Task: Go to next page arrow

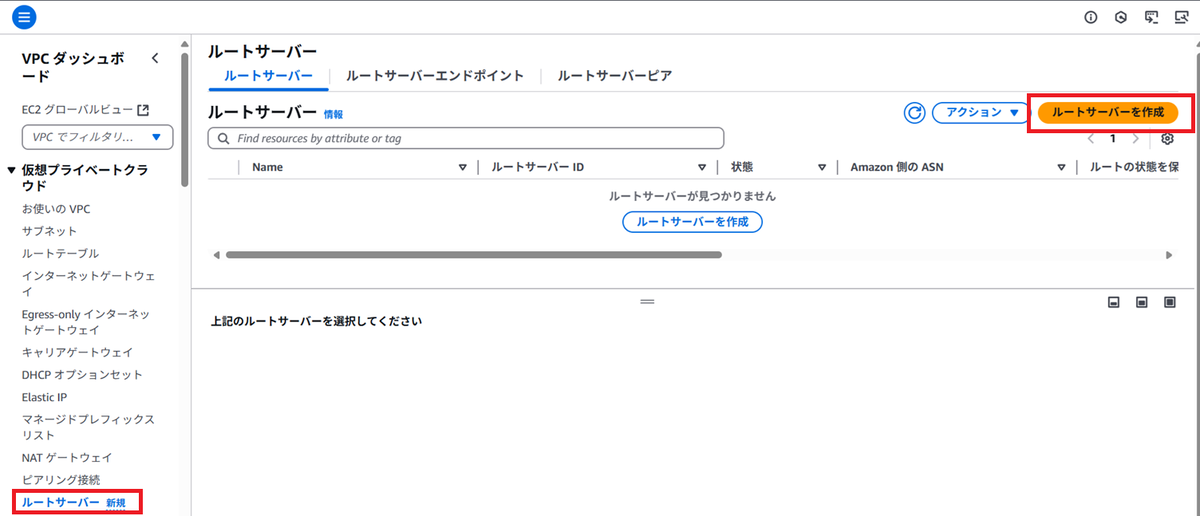Action: coord(1135,139)
